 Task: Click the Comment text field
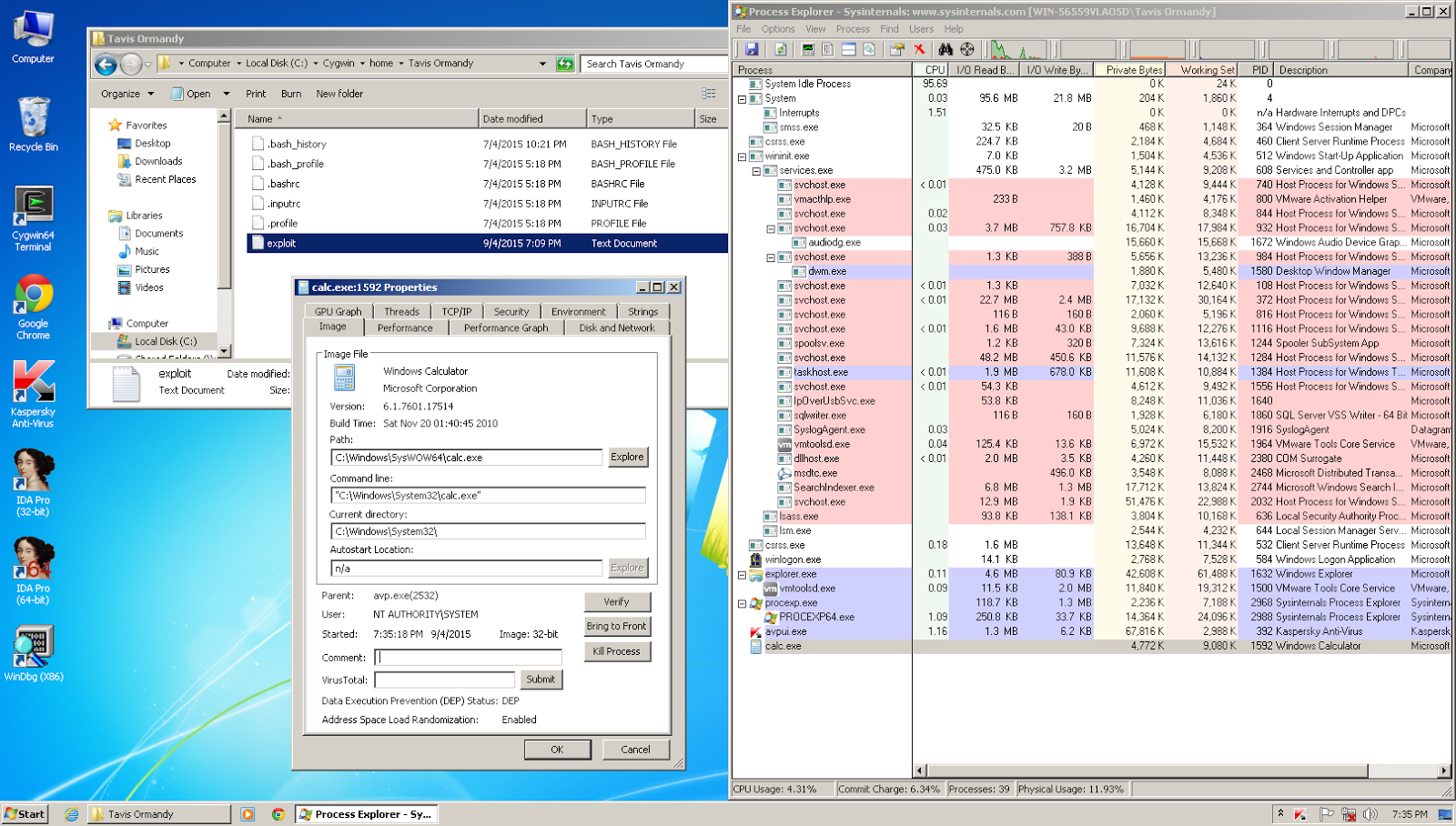pos(469,657)
